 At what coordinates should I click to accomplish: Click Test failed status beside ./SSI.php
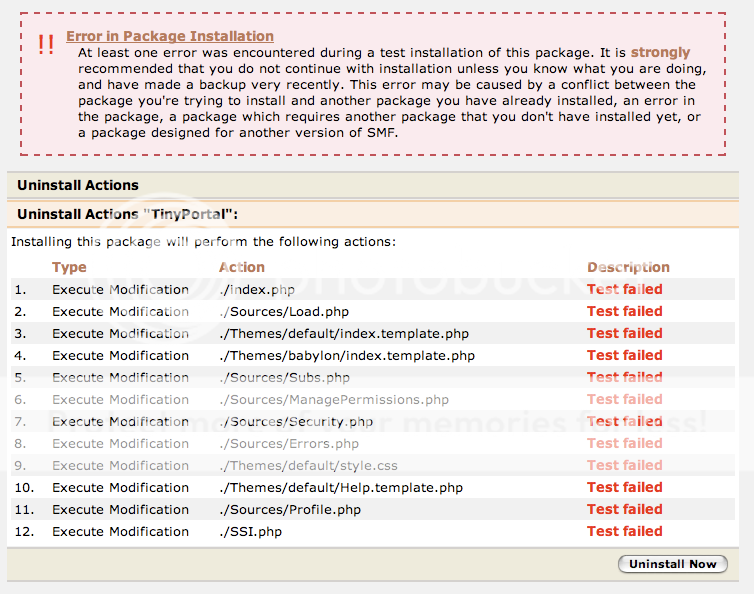(624, 532)
